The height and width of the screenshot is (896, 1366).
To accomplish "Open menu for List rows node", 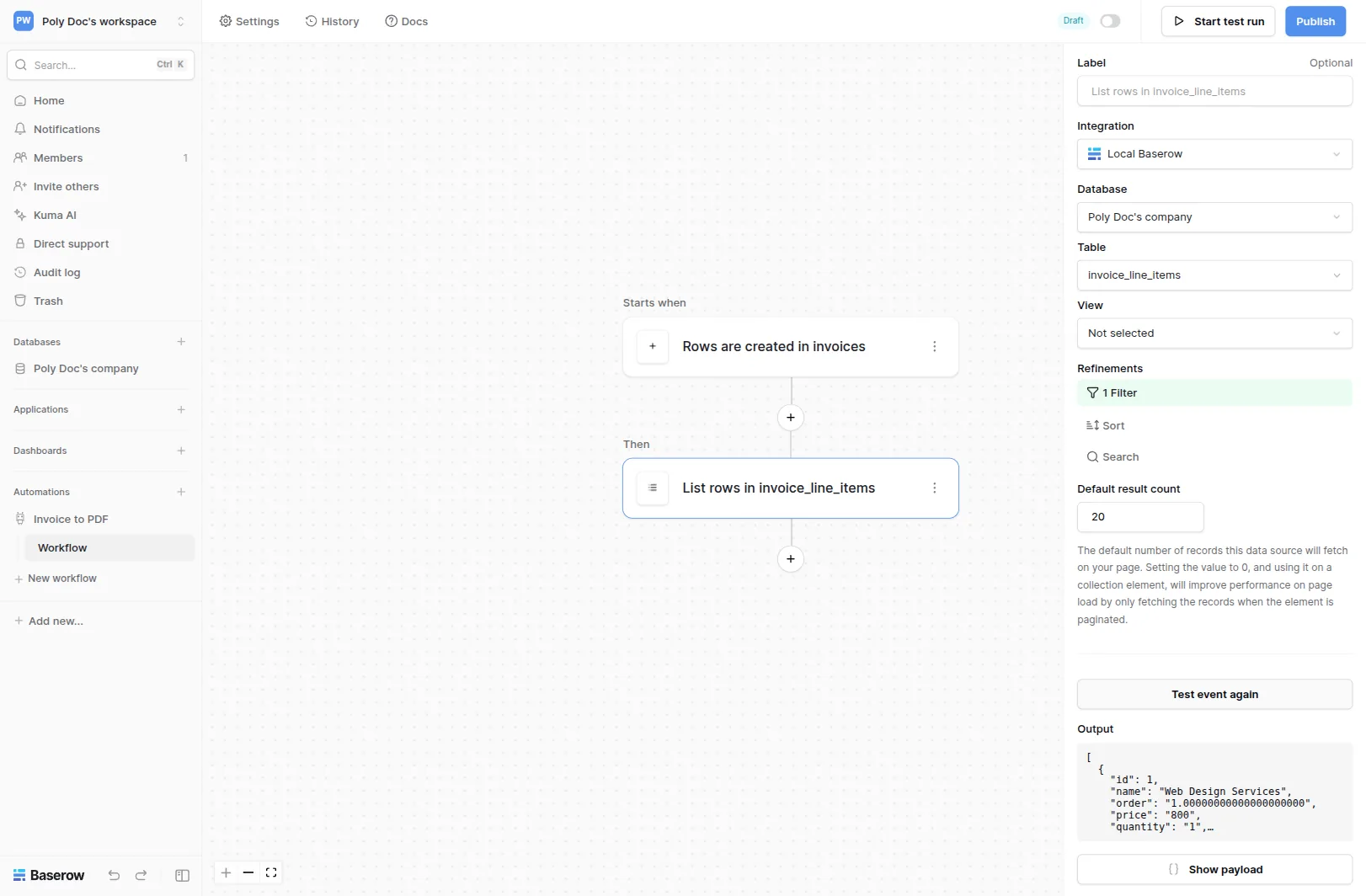I will (934, 488).
